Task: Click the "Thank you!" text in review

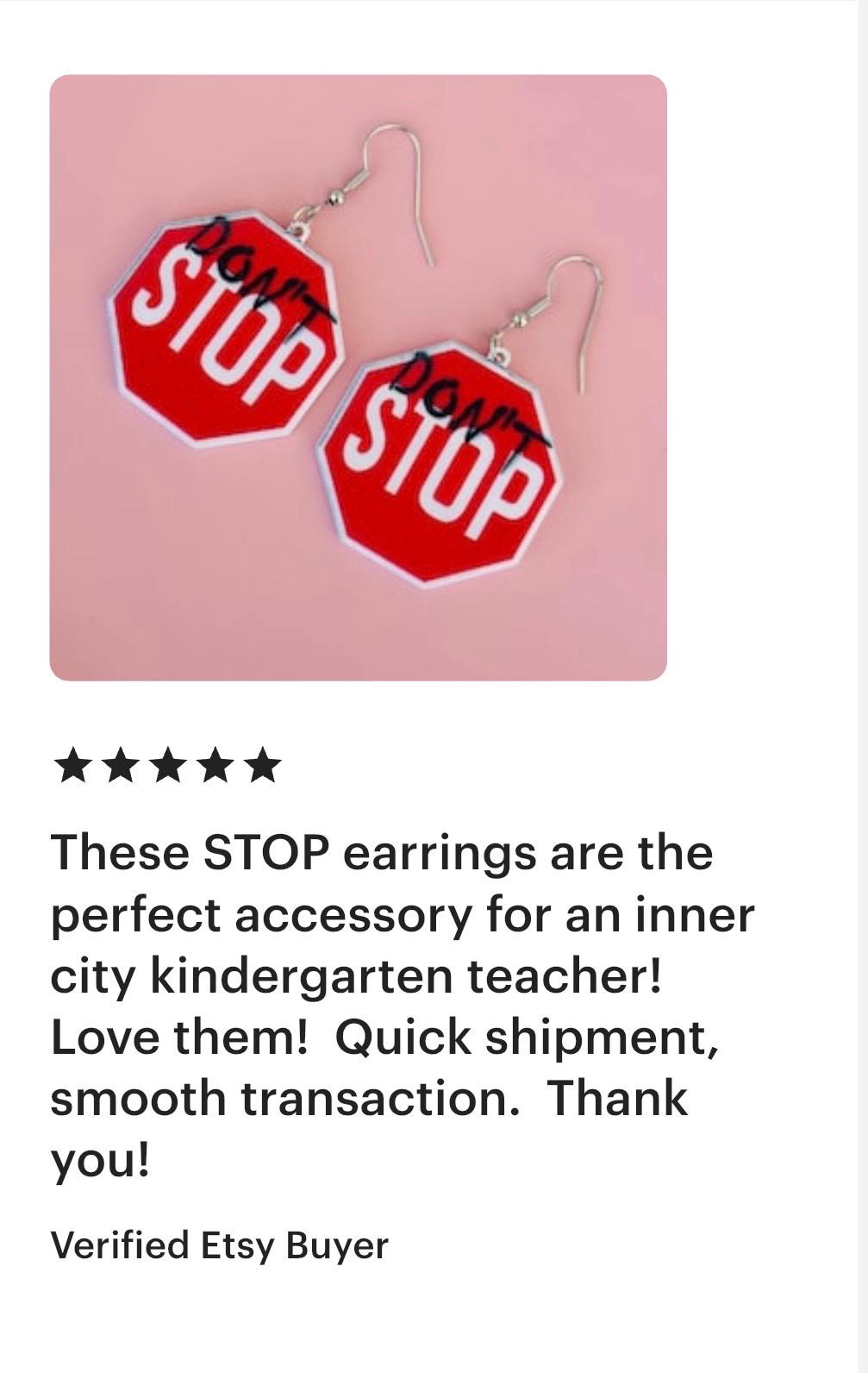Action: coord(369,1130)
